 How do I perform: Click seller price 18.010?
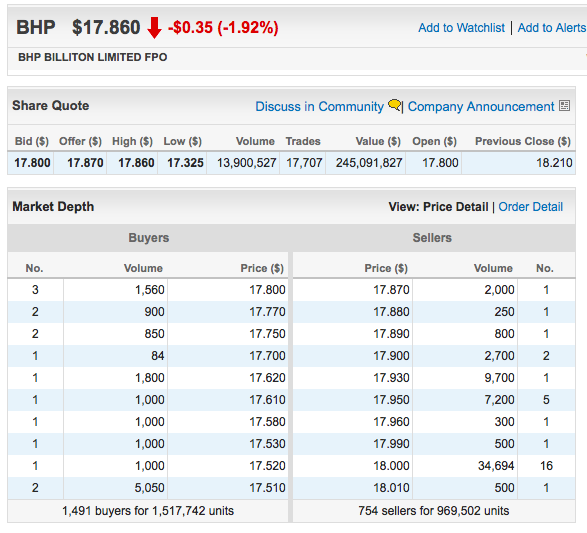click(391, 488)
